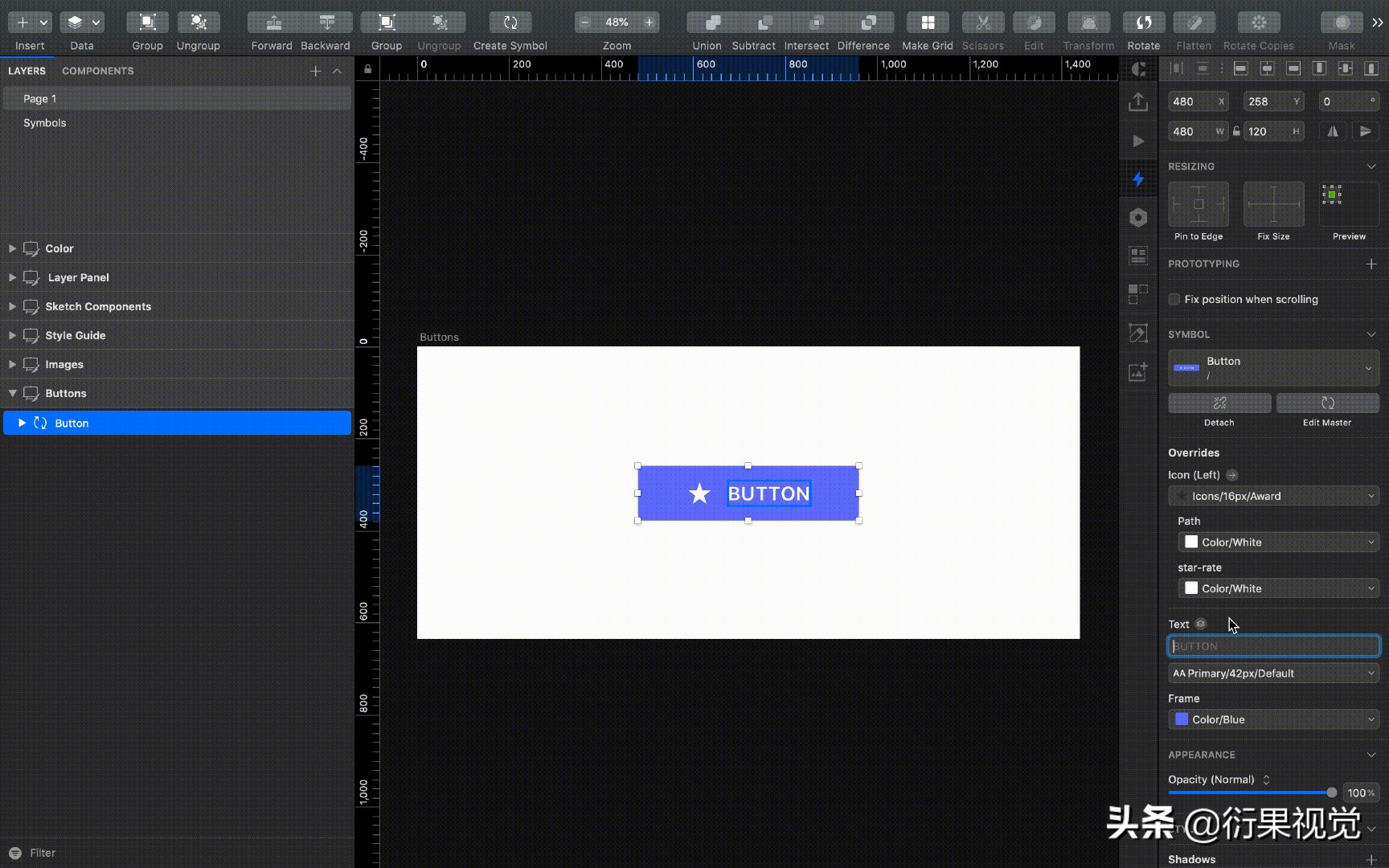This screenshot has width=1389, height=868.
Task: Toggle the ruler lock icon
Action: pos(367,69)
